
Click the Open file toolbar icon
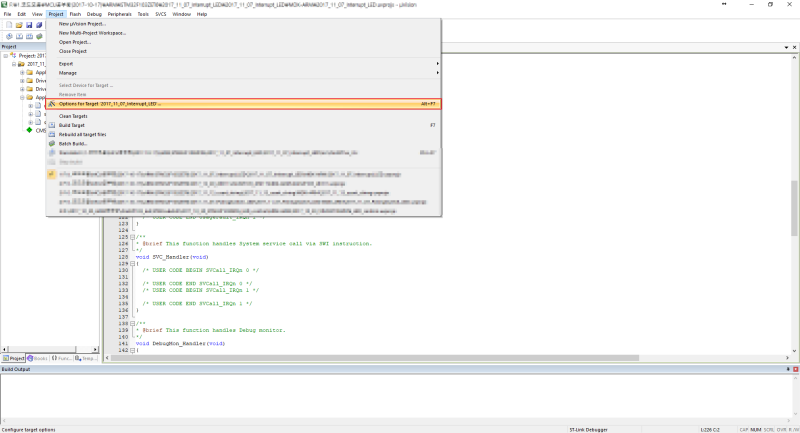coord(17,25)
